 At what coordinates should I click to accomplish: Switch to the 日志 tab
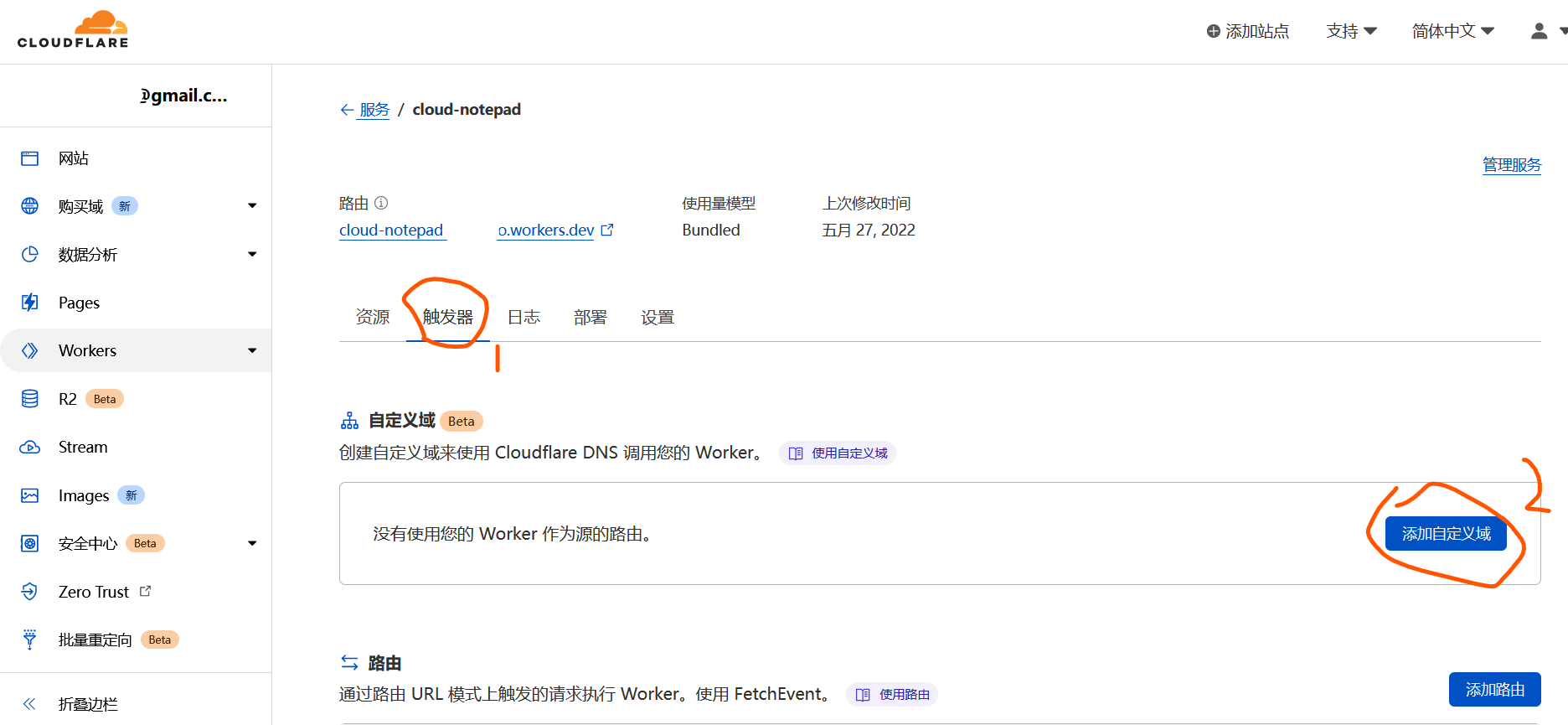[x=524, y=317]
